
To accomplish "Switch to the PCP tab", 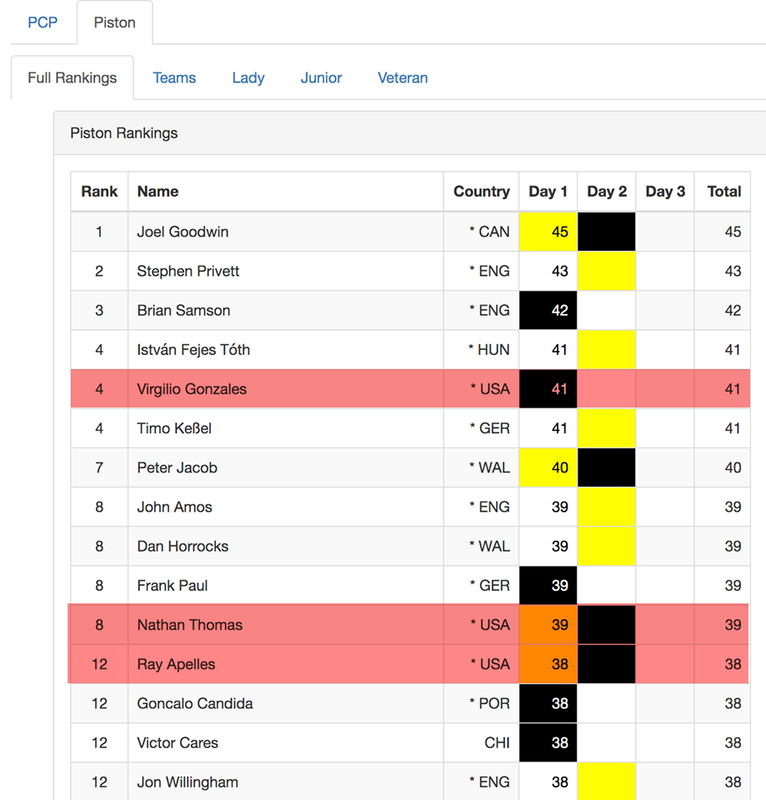I will (x=42, y=22).
